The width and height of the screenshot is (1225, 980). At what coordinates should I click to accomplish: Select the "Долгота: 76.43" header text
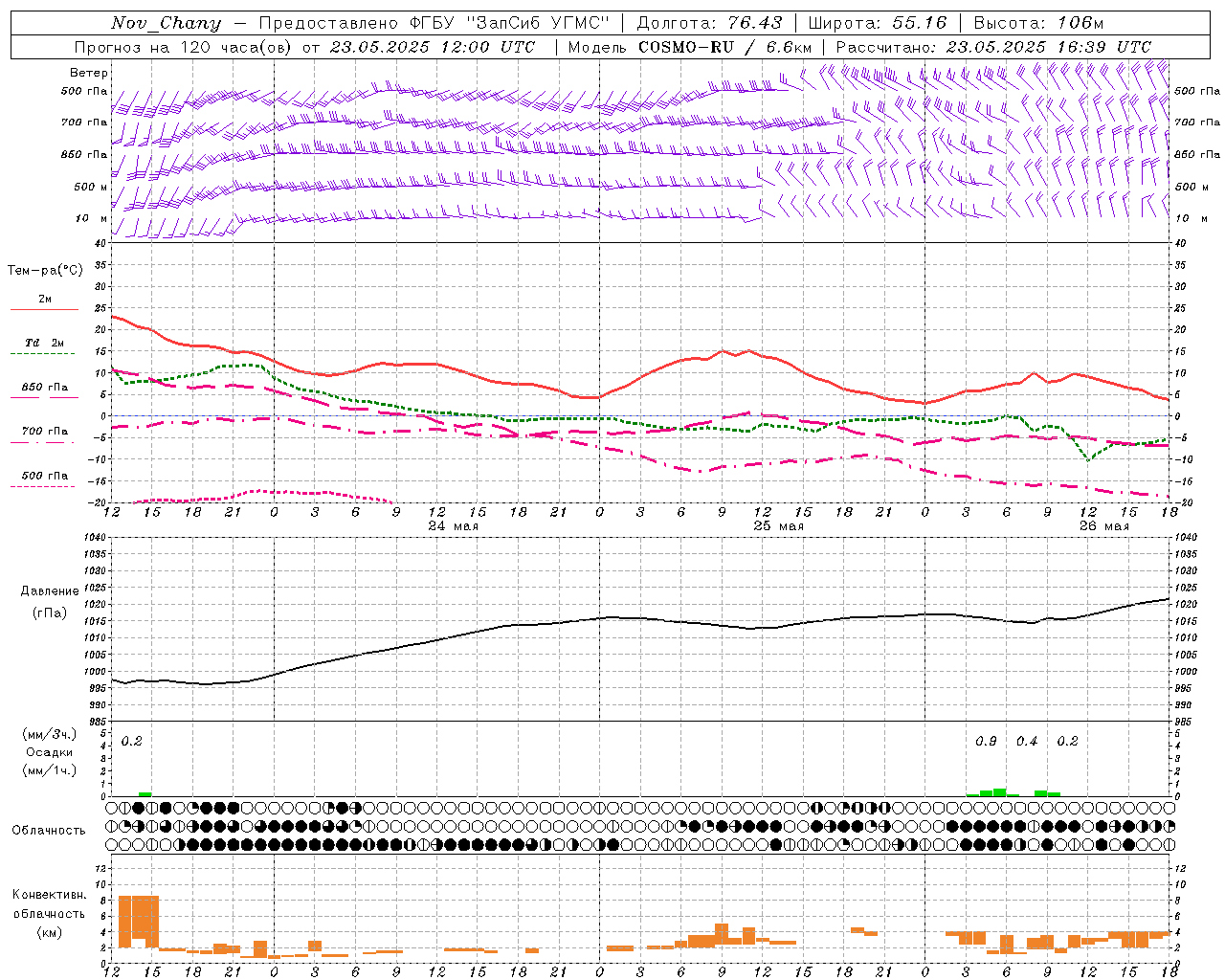point(708,23)
